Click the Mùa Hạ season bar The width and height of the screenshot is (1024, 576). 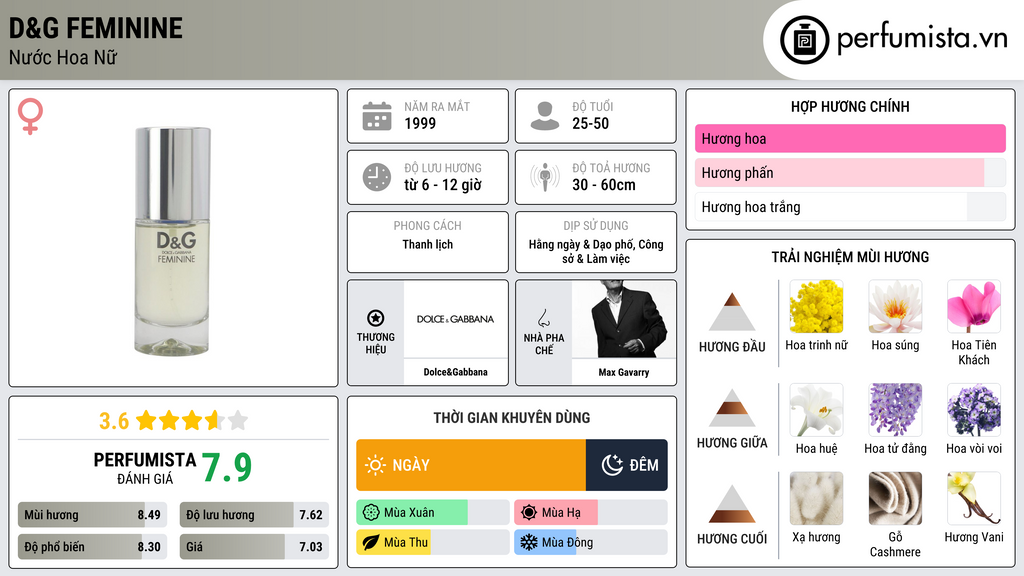(x=591, y=513)
